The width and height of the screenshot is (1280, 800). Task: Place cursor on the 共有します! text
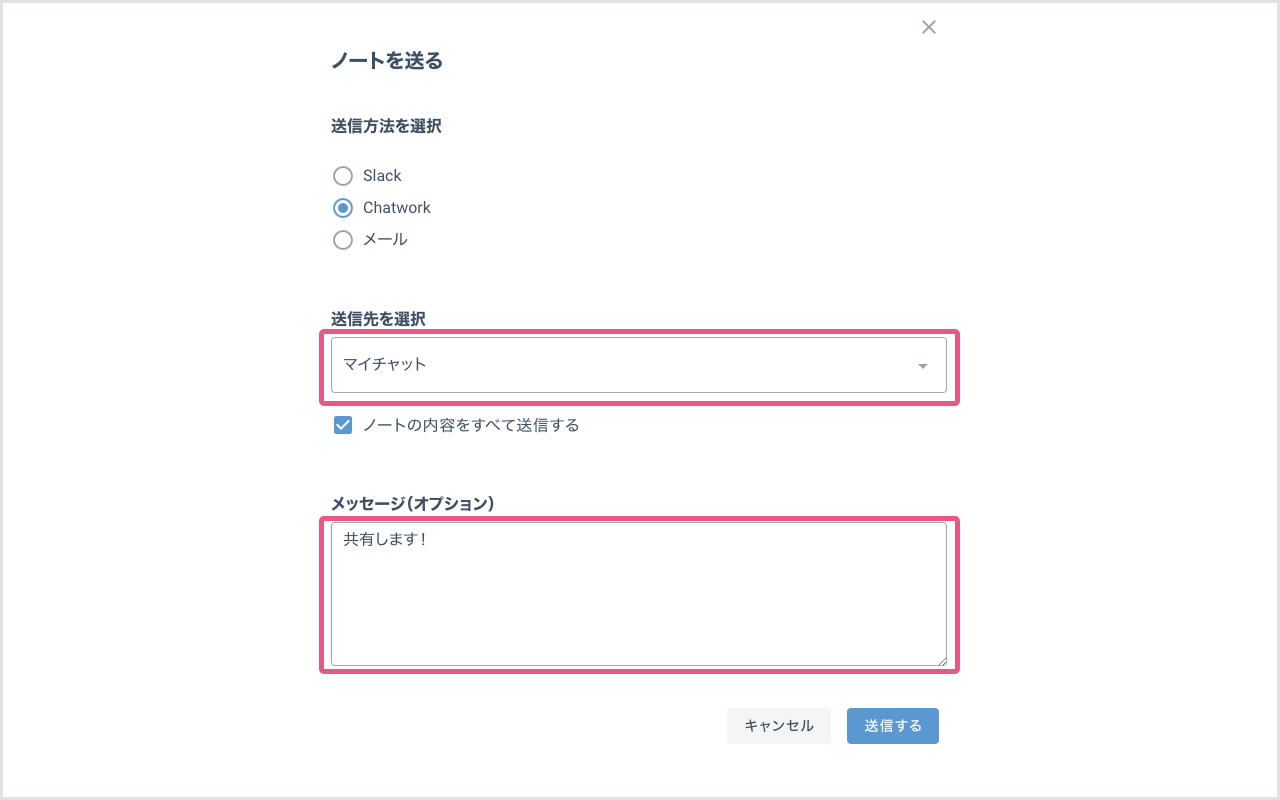385,539
